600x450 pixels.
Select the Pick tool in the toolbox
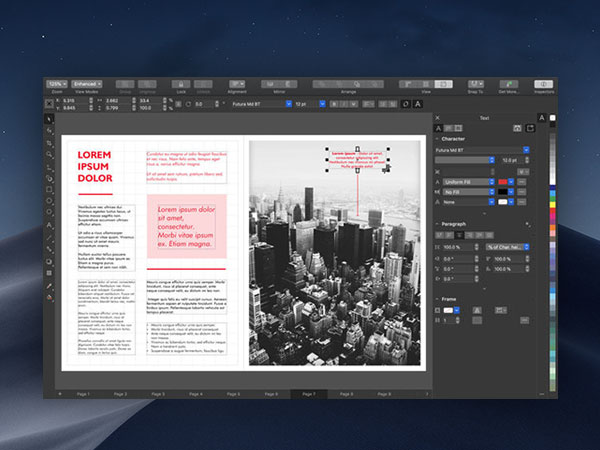pyautogui.click(x=49, y=119)
